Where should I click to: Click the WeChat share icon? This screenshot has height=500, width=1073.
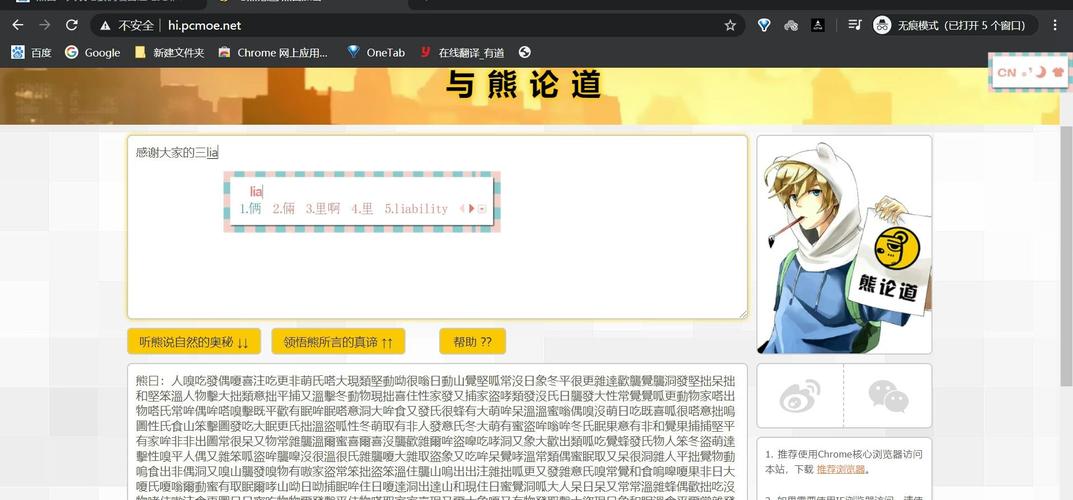pos(888,396)
